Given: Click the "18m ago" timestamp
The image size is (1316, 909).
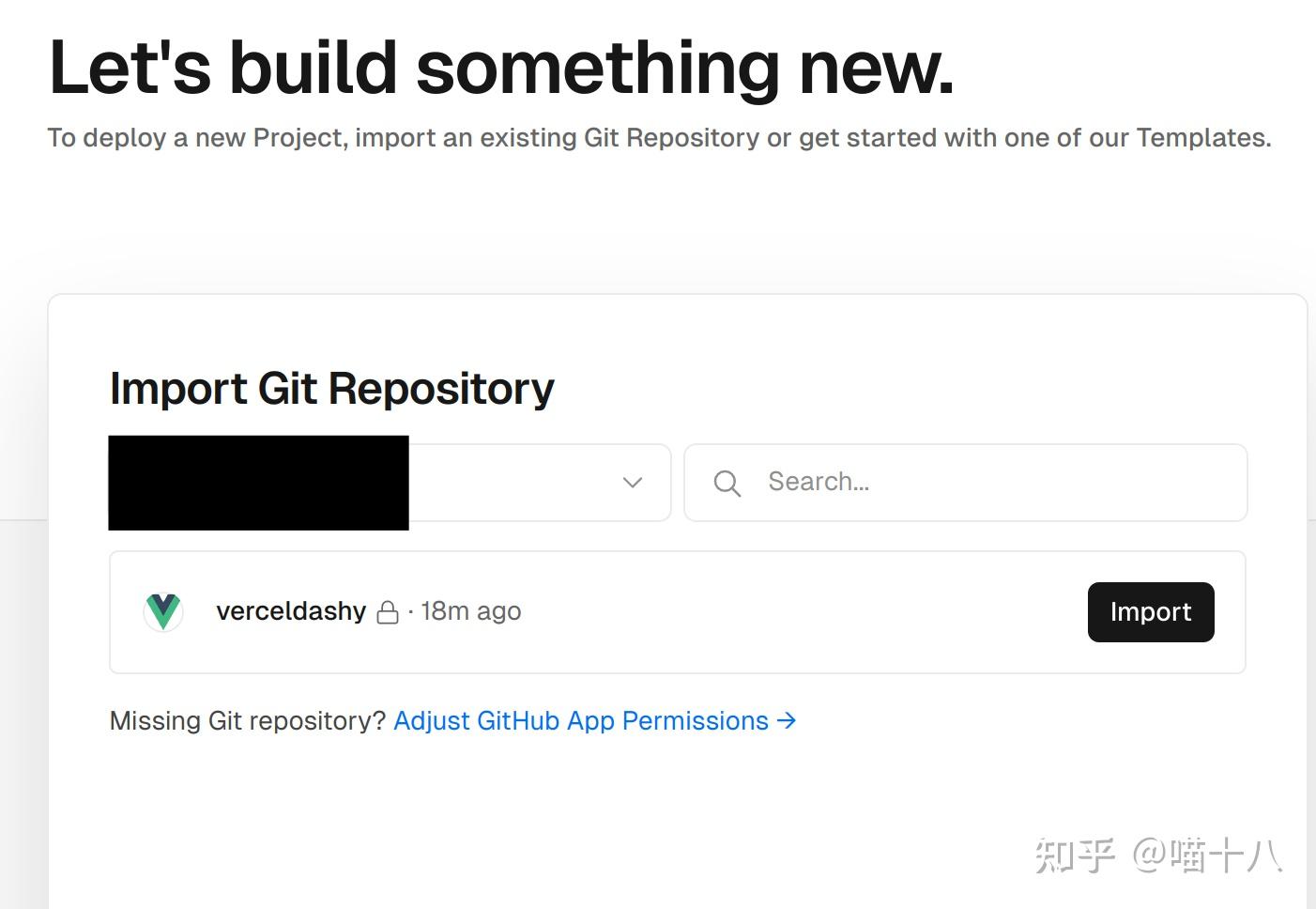Looking at the screenshot, I should point(471,611).
